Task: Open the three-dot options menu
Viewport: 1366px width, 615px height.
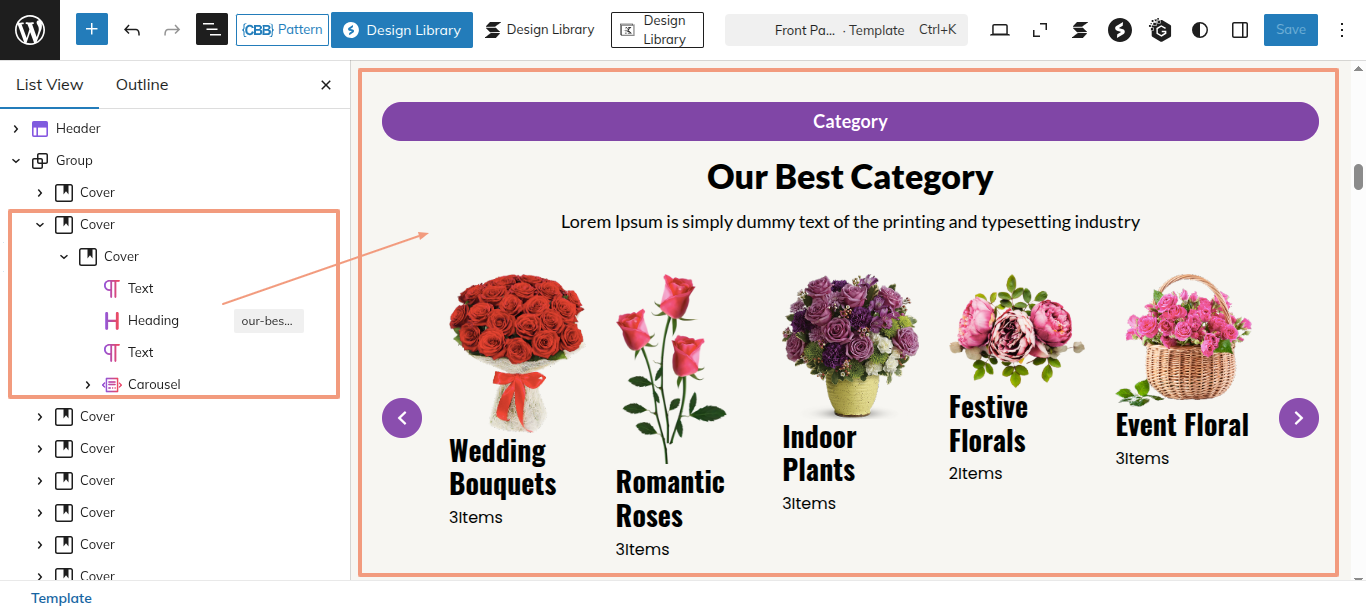Action: (1342, 30)
